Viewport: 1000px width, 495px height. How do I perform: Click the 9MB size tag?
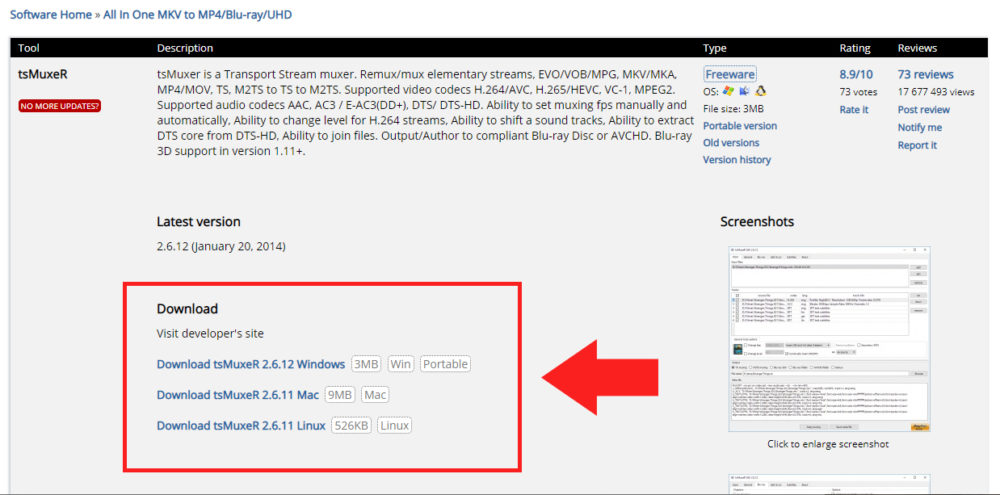340,395
